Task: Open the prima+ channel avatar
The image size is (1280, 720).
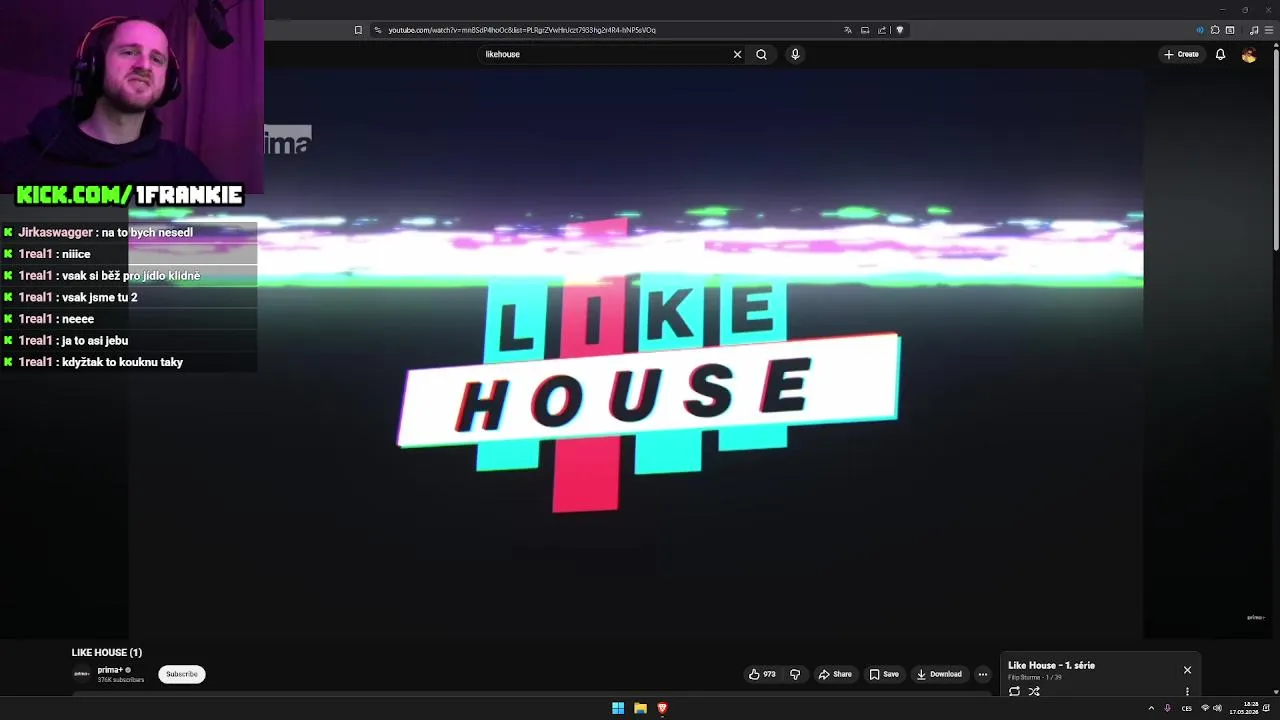Action: point(82,674)
